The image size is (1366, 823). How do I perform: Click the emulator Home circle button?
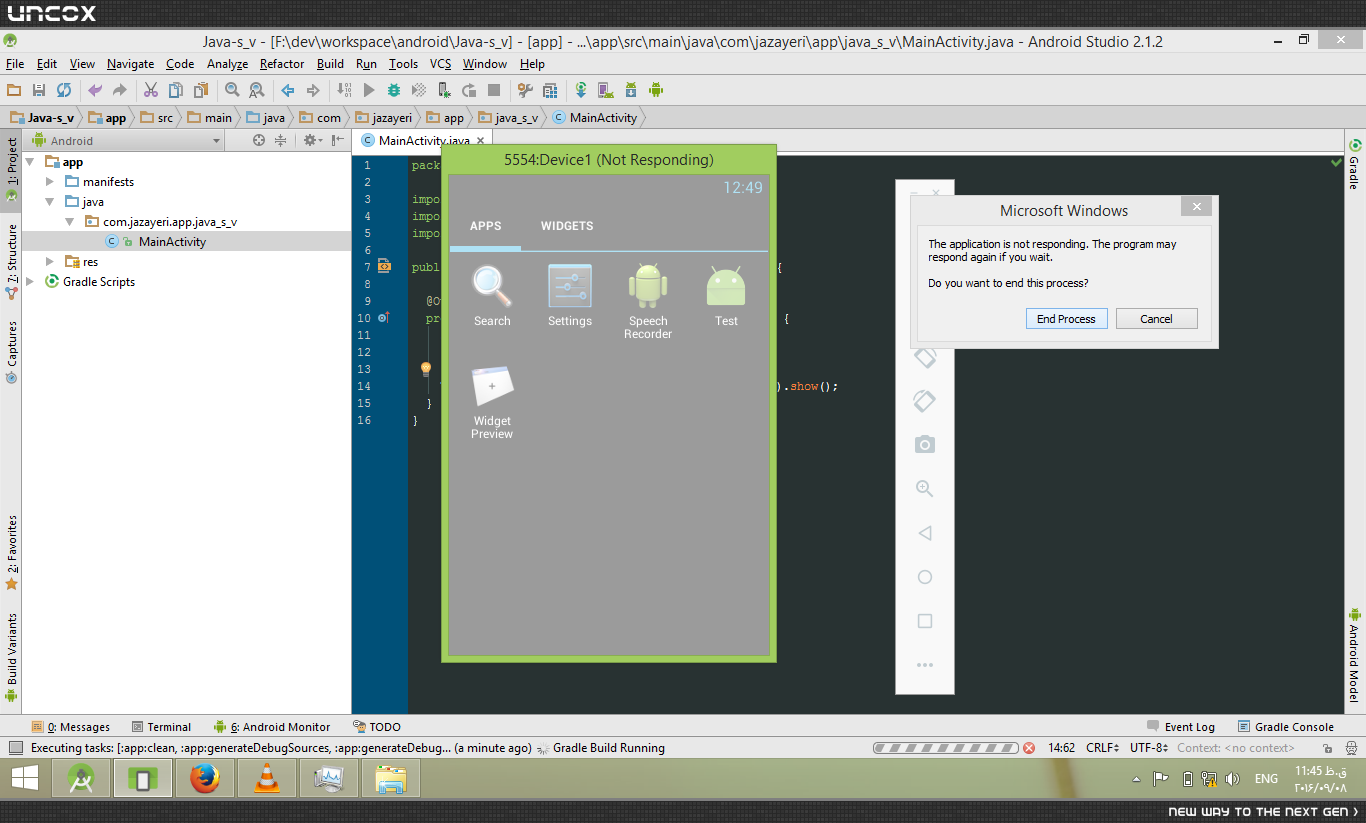(925, 577)
